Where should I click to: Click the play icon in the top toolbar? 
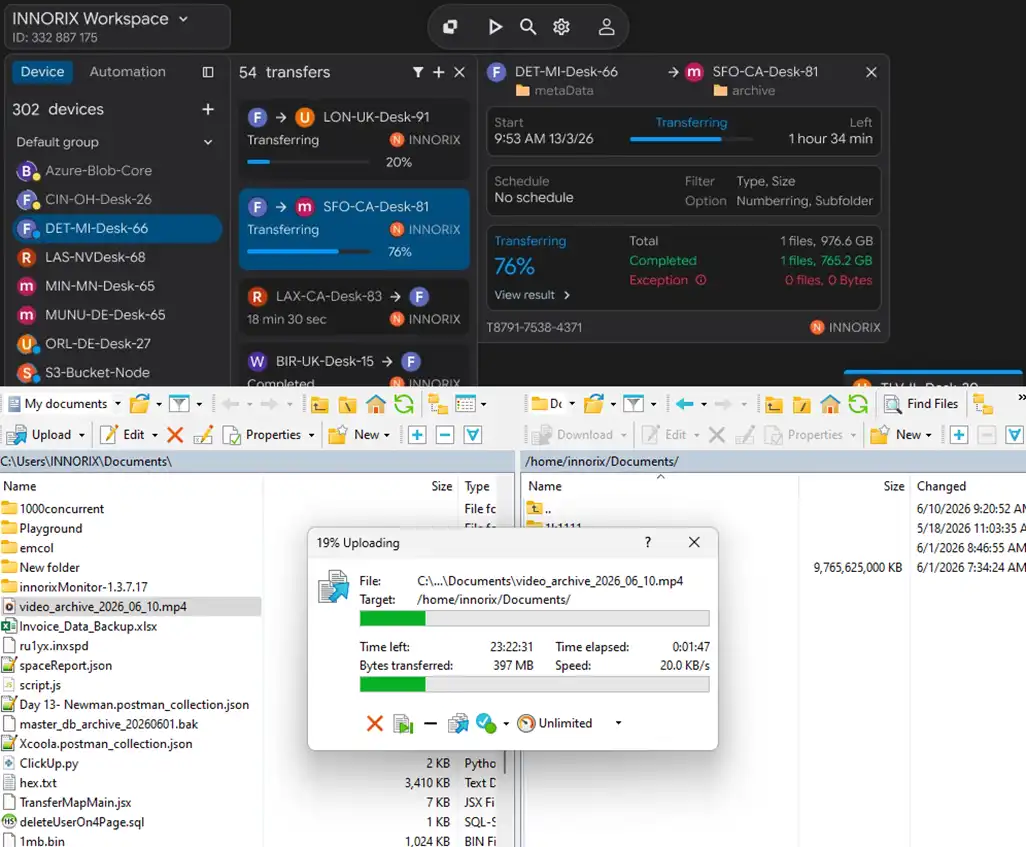[495, 27]
